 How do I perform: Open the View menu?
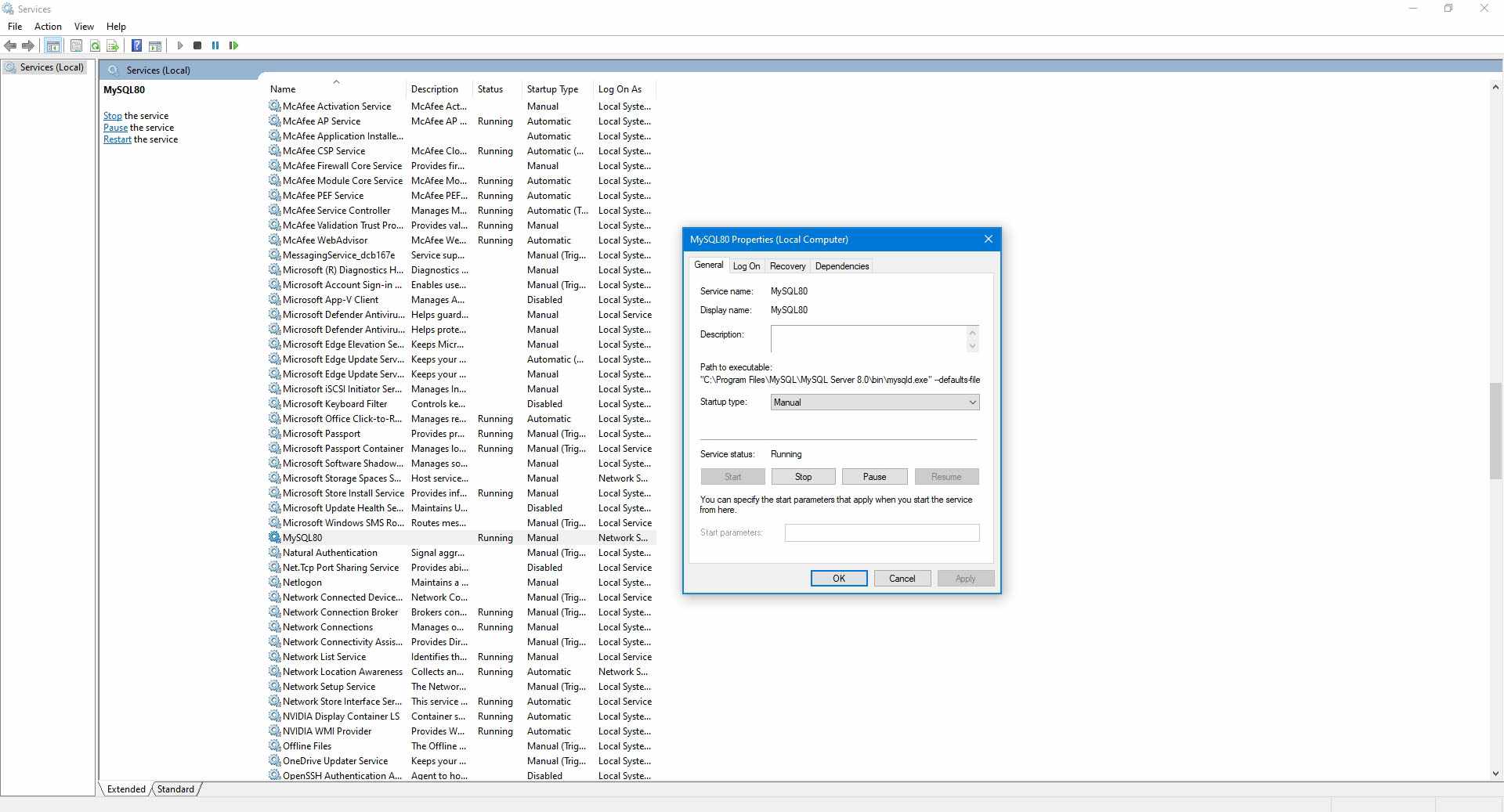(x=84, y=26)
